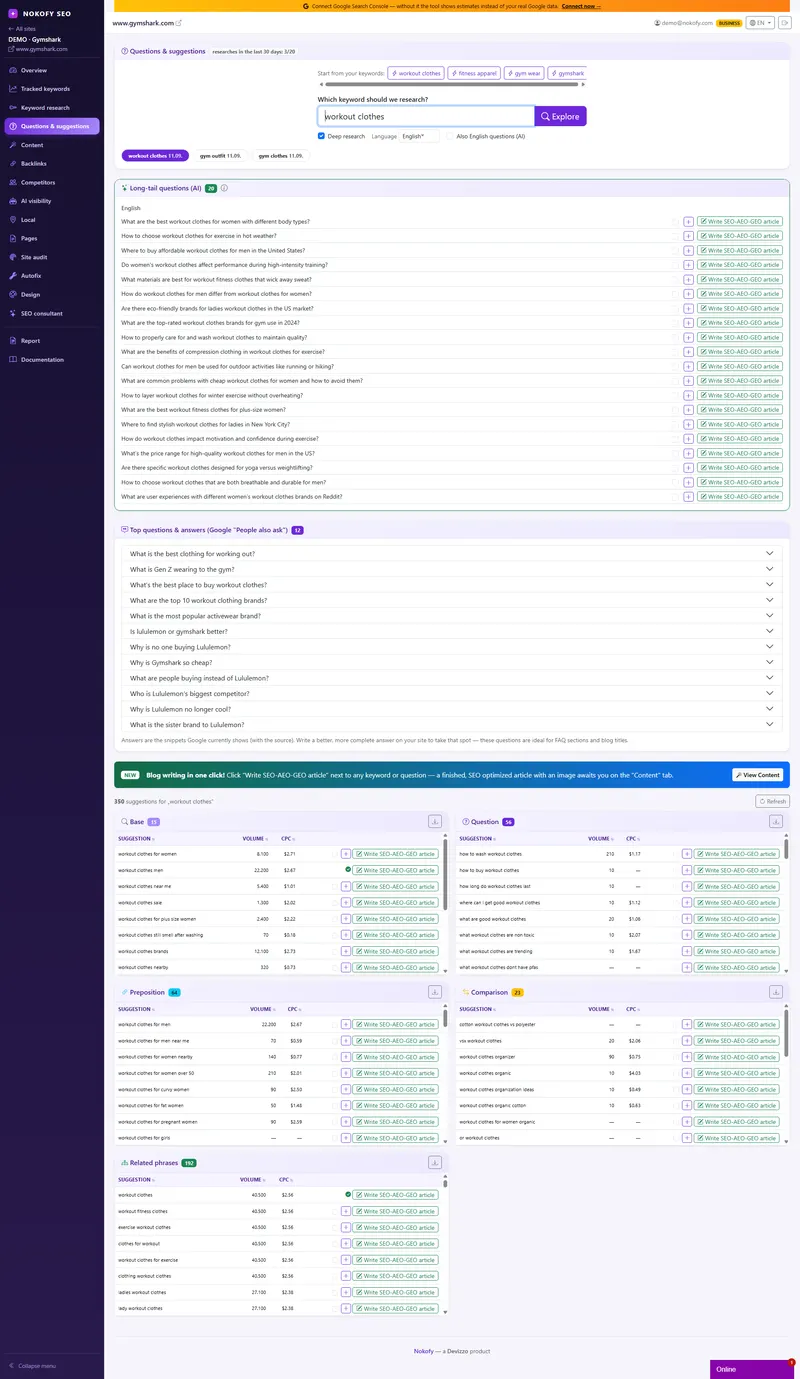The height and width of the screenshot is (1379, 800).
Task: Click the plus icon for 'workout clothes organizer'
Action: pyautogui.click(x=687, y=1057)
